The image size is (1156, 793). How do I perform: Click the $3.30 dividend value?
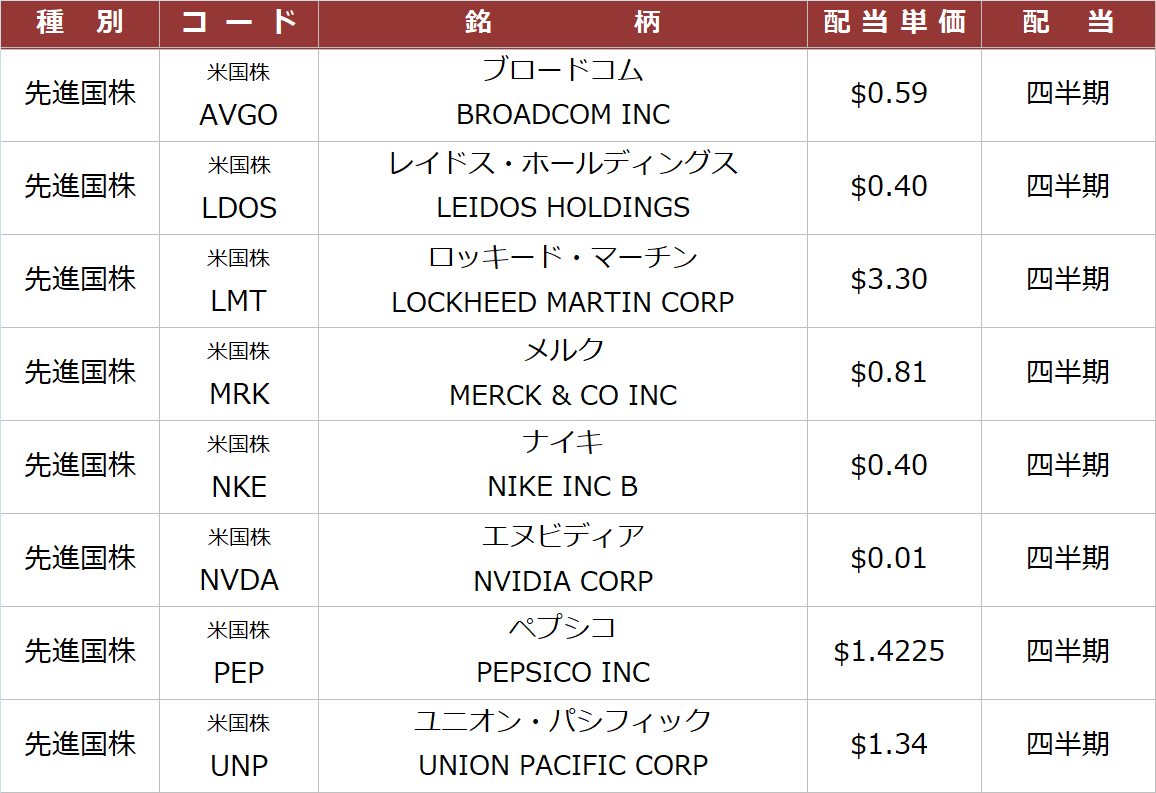[889, 279]
